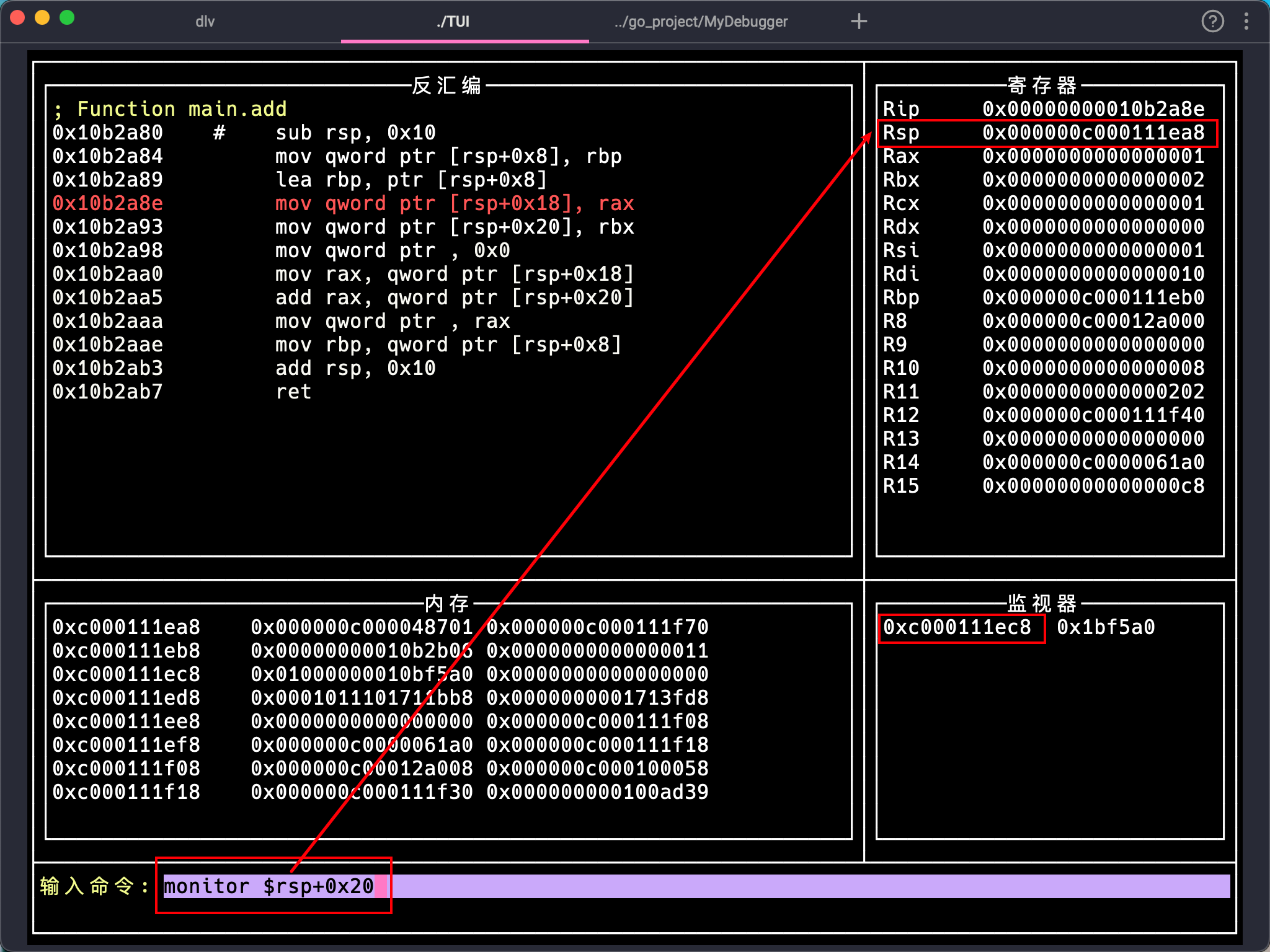Click memory address 0xc000111ea8 row
The width and height of the screenshot is (1270, 952).
coord(127,627)
